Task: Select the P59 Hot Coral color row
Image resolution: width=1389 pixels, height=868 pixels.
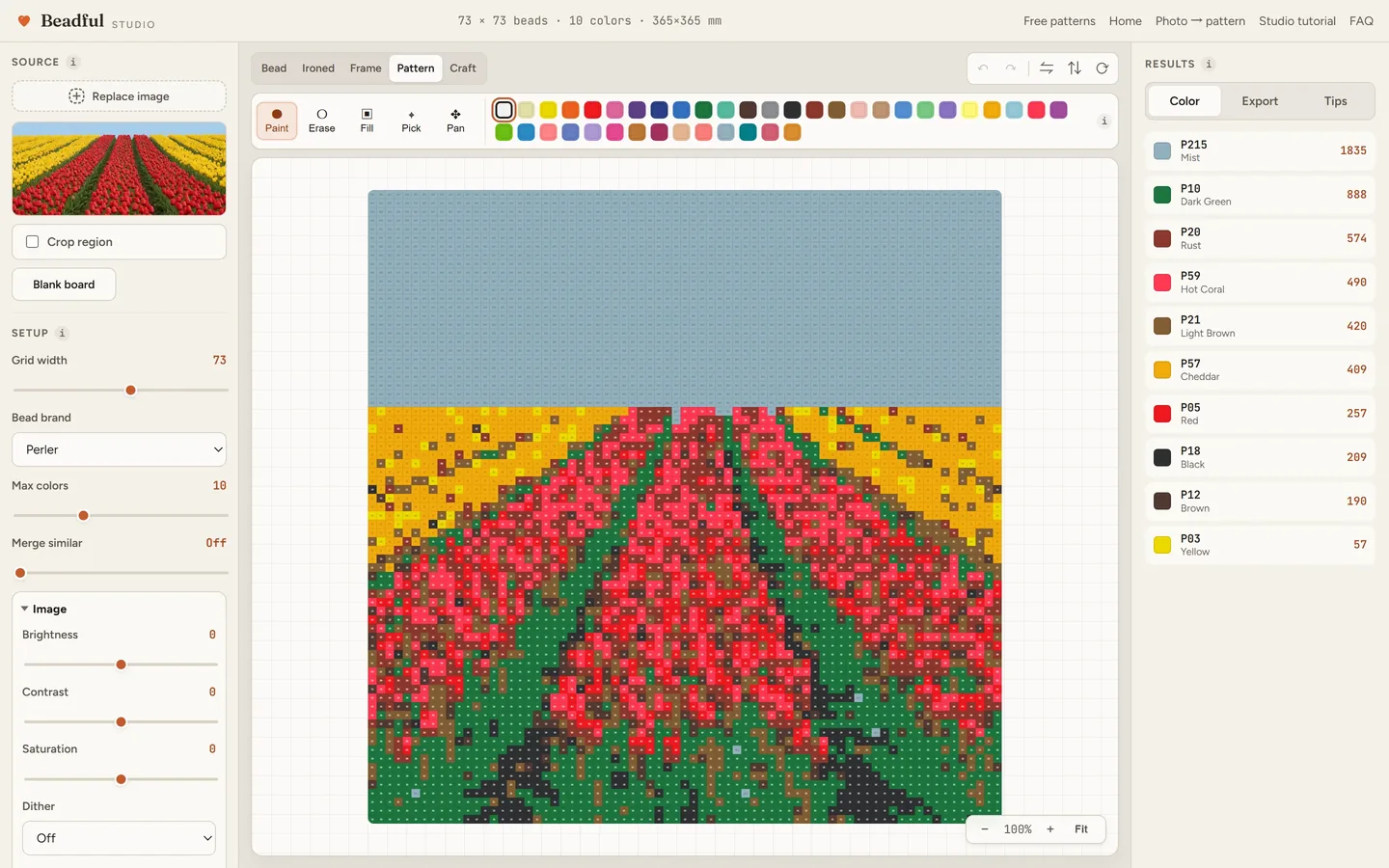Action: click(1260, 283)
